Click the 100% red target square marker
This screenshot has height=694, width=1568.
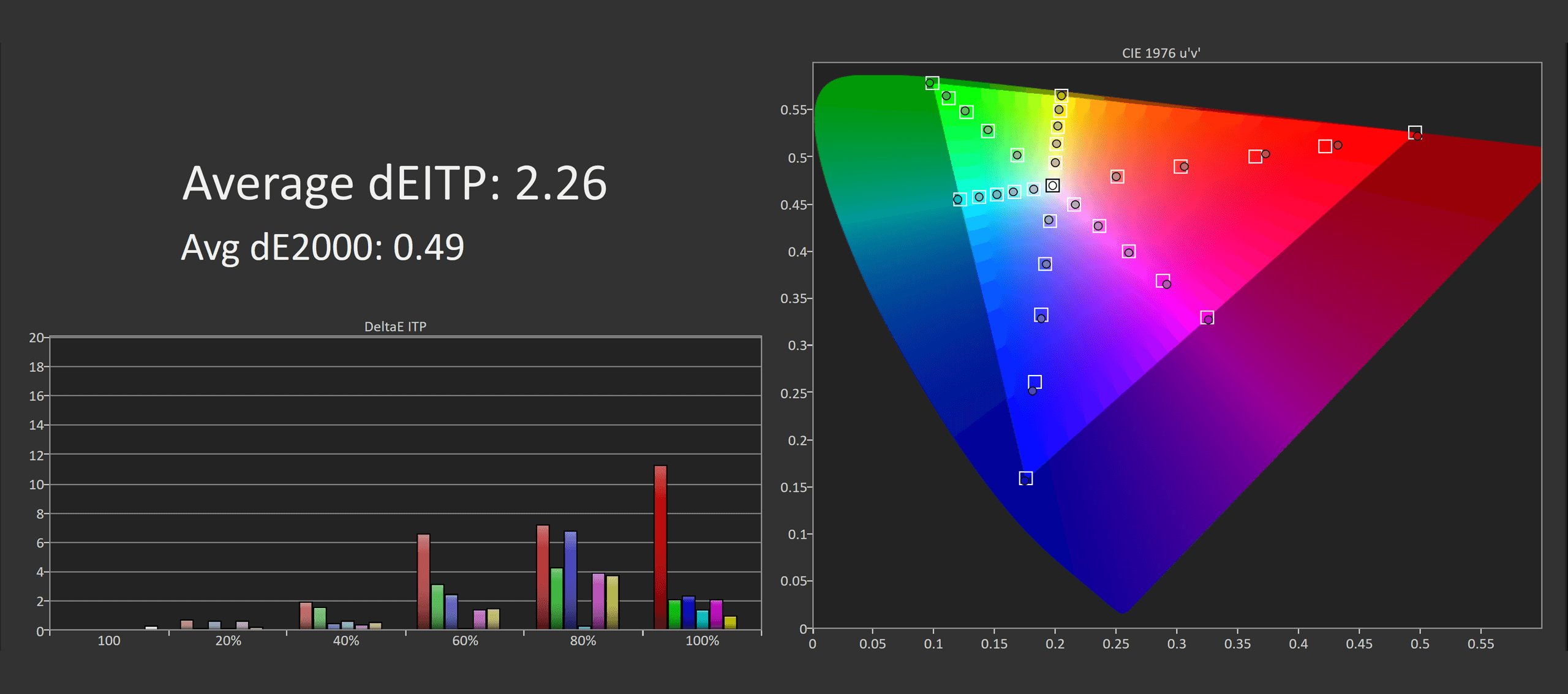point(1414,132)
